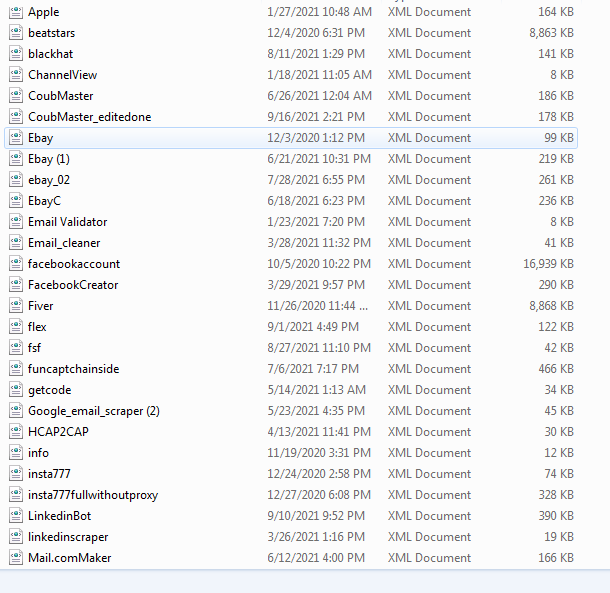
Task: Click the LinkedinBot file icon
Action: pyautogui.click(x=16, y=516)
